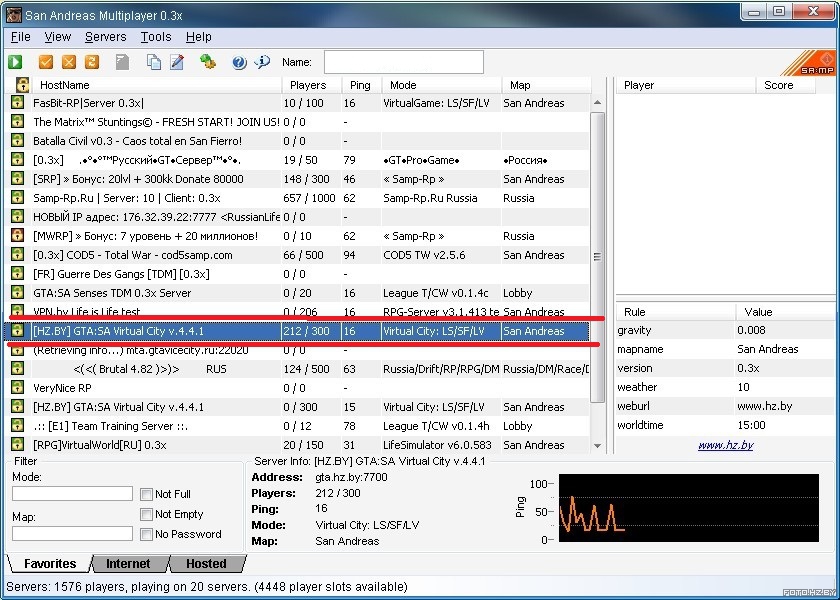Switch to the Internet tab
The height and width of the screenshot is (600, 840).
pos(128,564)
